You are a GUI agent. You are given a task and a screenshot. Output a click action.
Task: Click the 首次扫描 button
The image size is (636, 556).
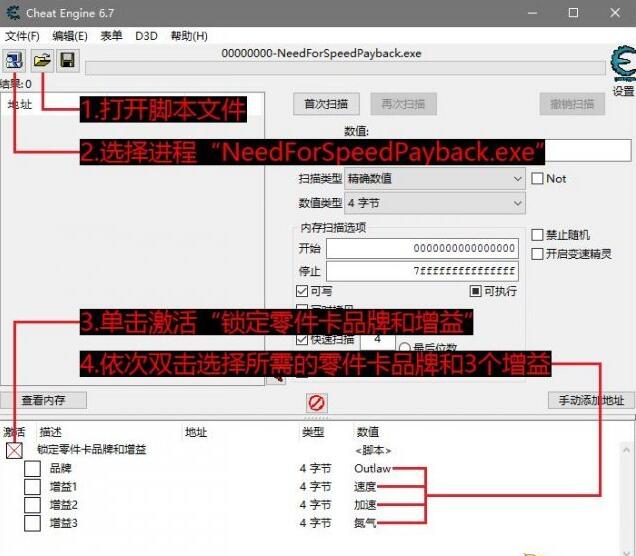(326, 104)
